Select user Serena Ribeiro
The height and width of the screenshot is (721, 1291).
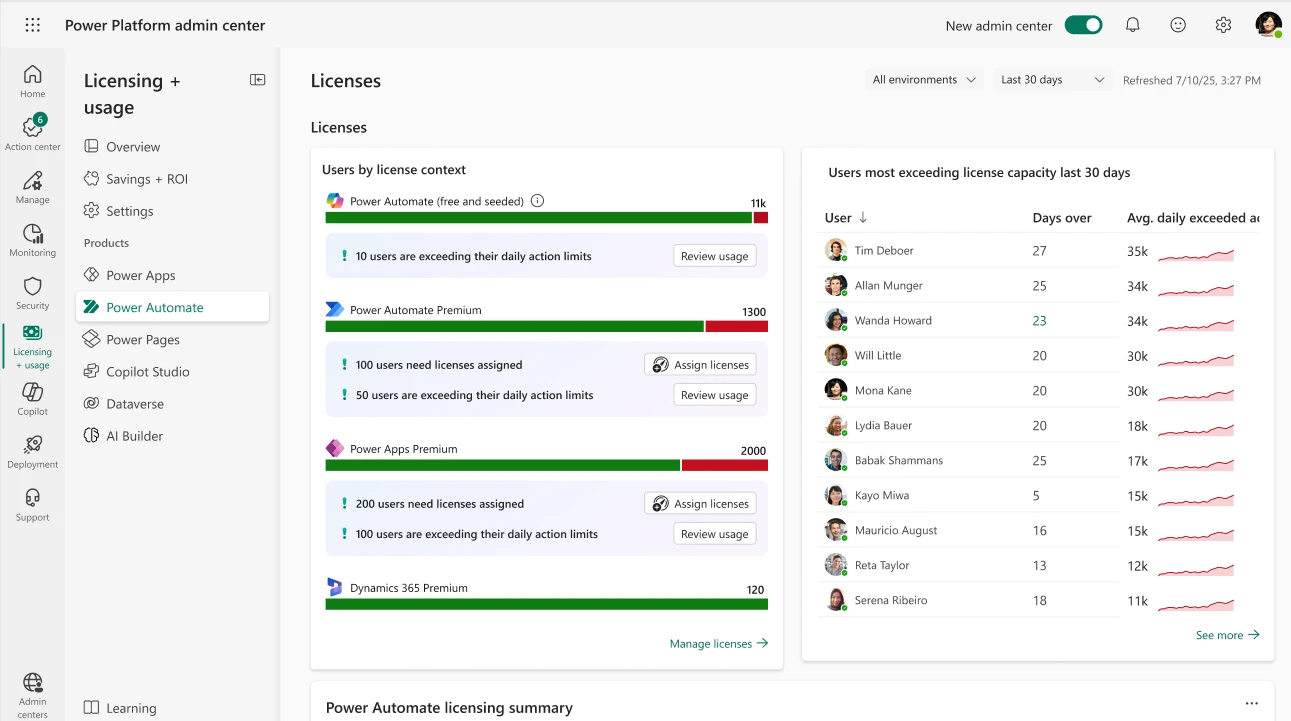pos(890,601)
